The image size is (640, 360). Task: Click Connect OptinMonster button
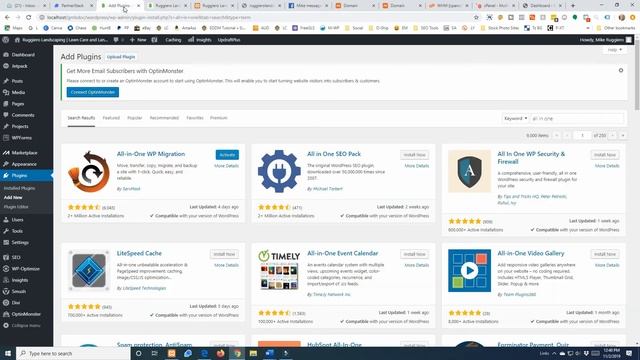click(x=93, y=92)
